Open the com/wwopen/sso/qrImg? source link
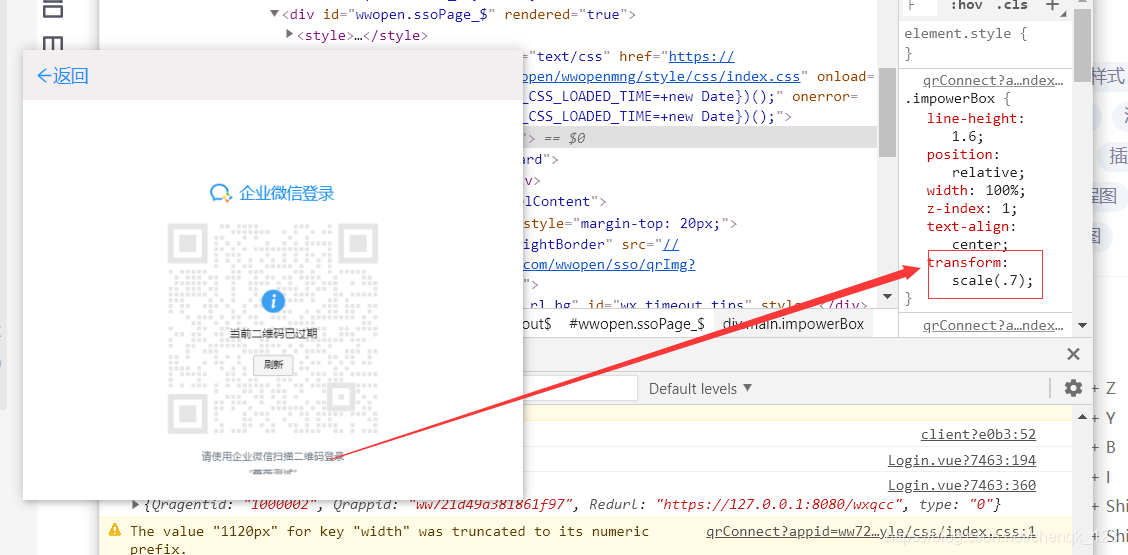The image size is (1128, 555). coord(607,265)
